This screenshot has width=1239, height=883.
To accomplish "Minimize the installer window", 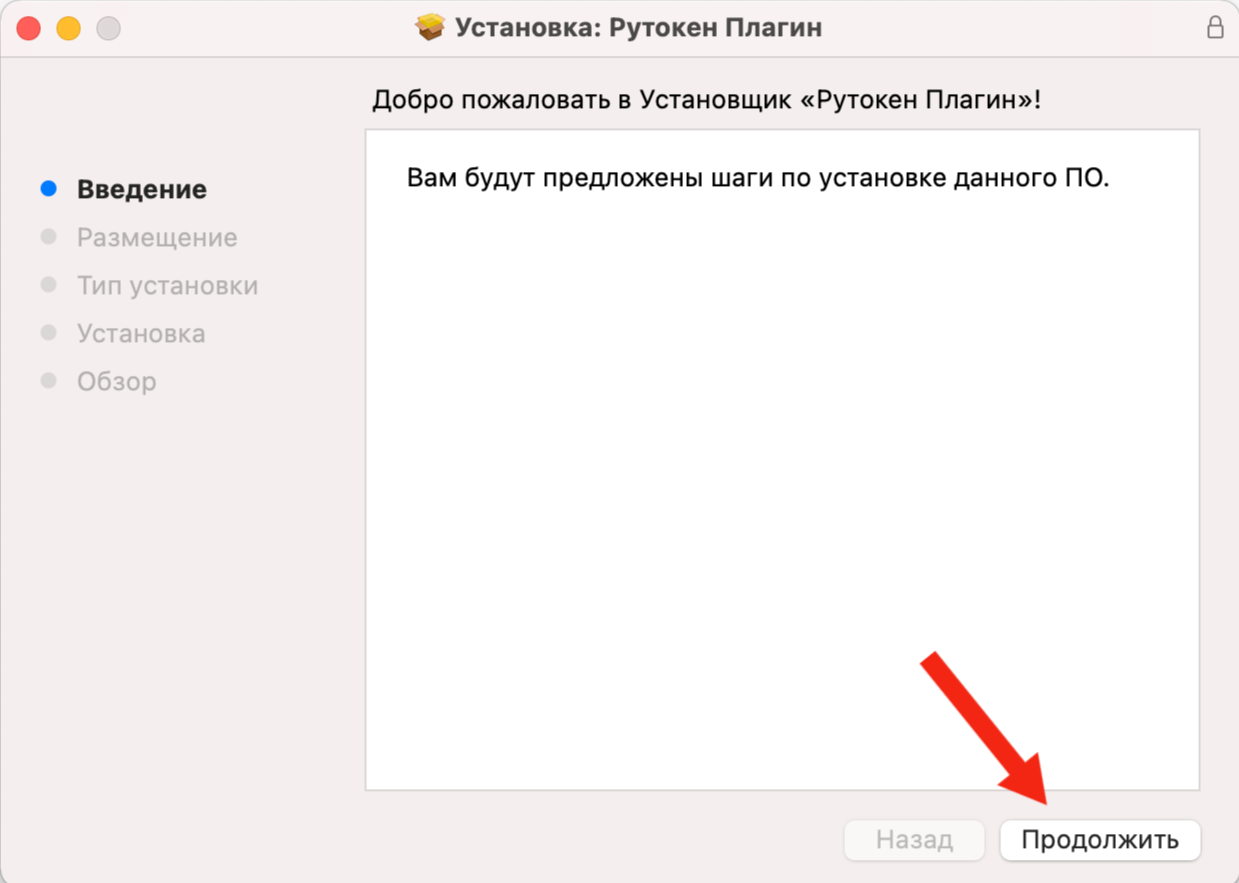I will pos(68,28).
